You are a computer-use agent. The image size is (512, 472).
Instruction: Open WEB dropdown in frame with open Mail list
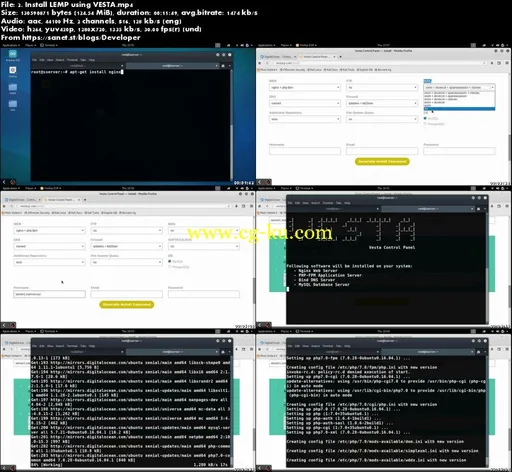click(x=305, y=87)
